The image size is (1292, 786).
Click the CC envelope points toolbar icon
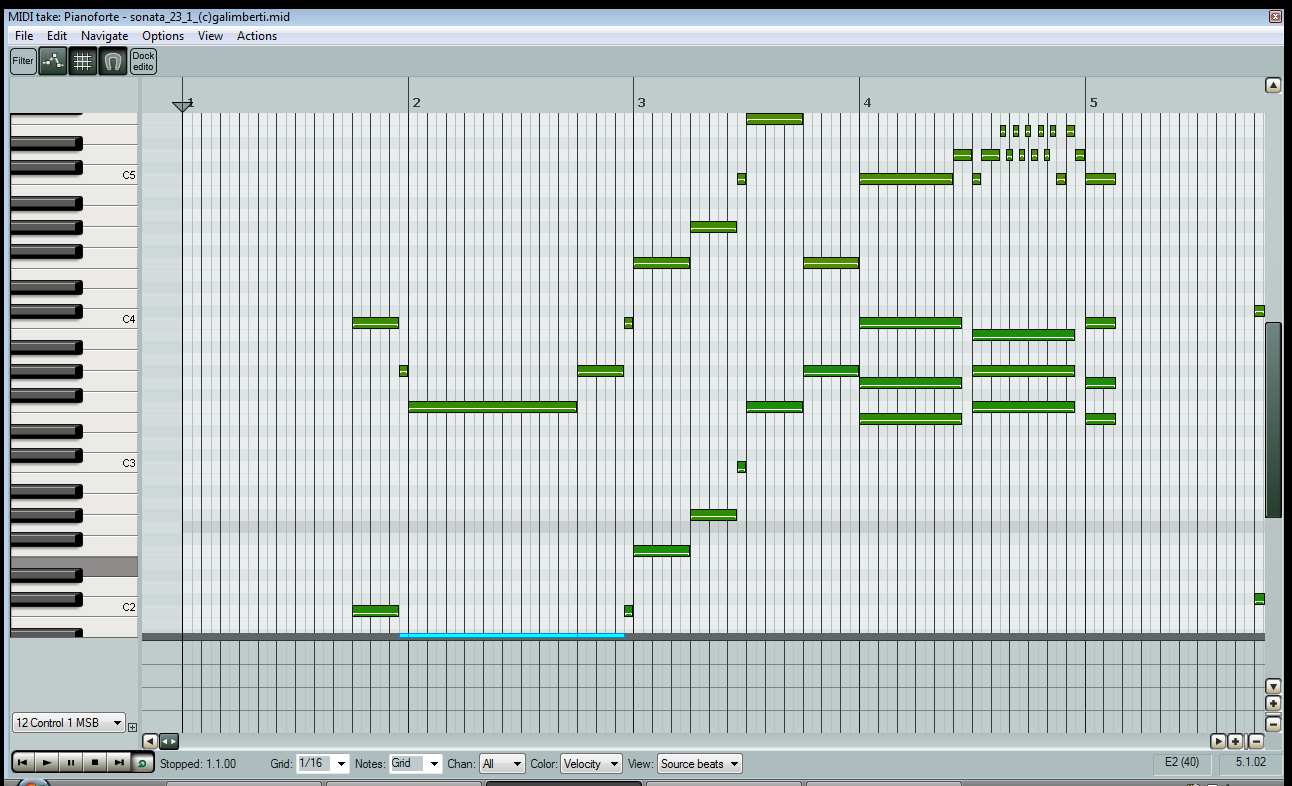point(53,62)
